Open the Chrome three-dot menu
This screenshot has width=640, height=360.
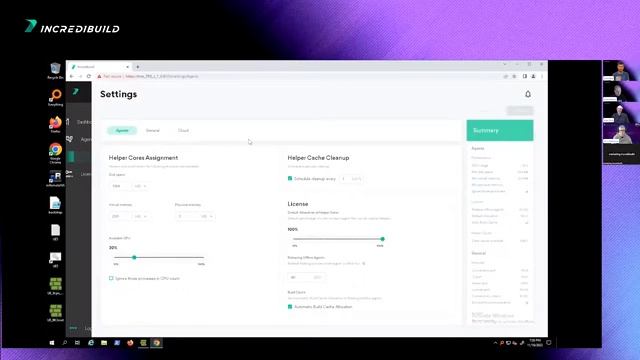tap(542, 76)
